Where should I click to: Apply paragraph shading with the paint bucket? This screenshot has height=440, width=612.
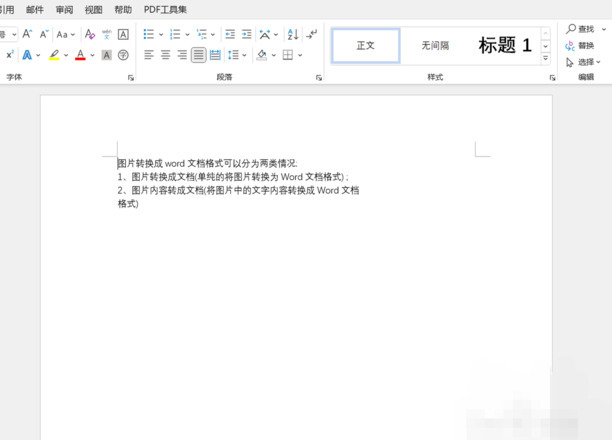(x=262, y=55)
